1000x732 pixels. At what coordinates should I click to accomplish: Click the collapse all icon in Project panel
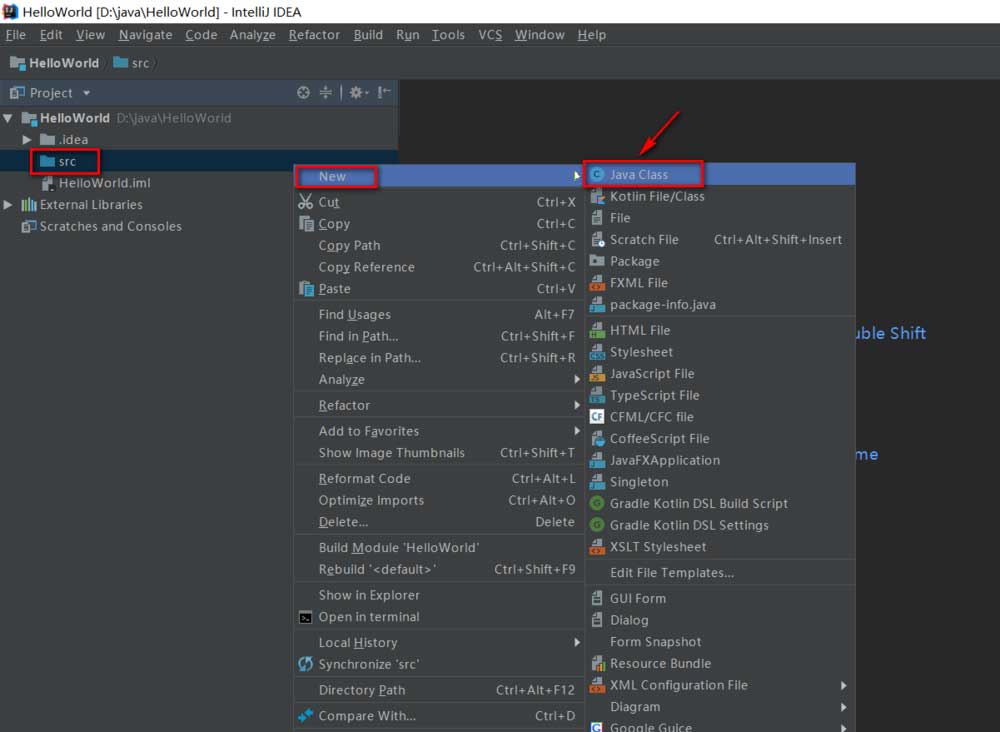[x=326, y=92]
